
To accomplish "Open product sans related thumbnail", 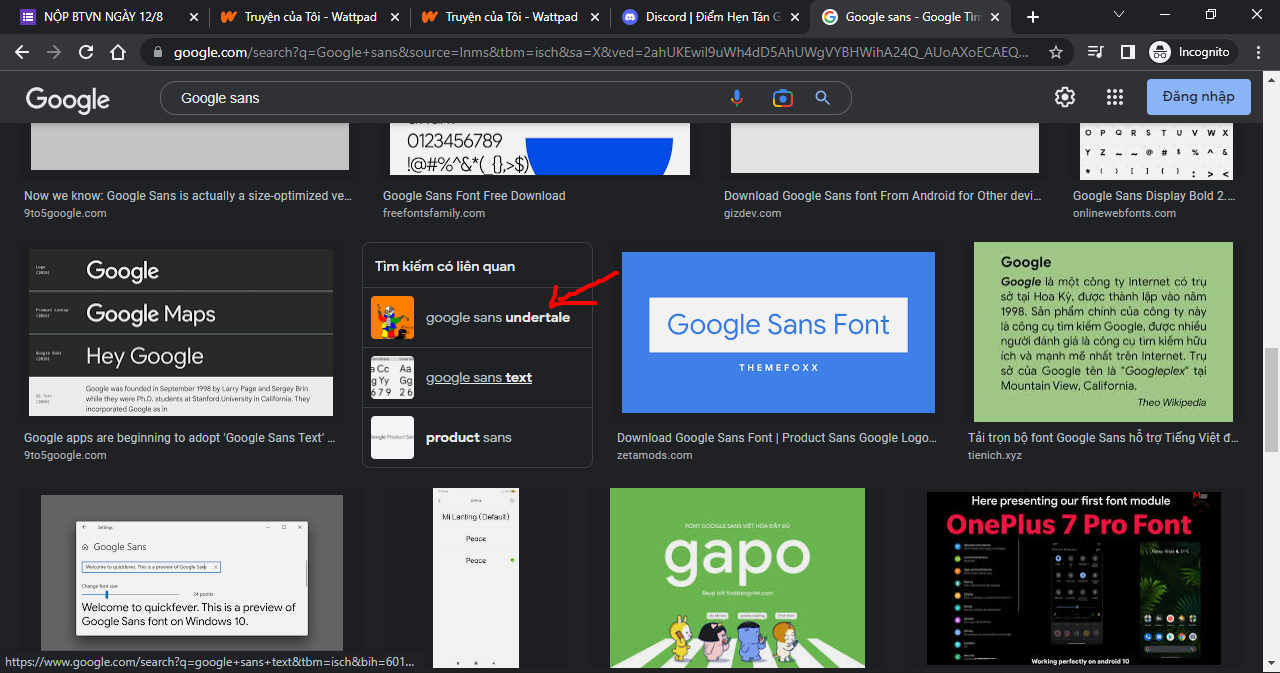I will coord(392,437).
